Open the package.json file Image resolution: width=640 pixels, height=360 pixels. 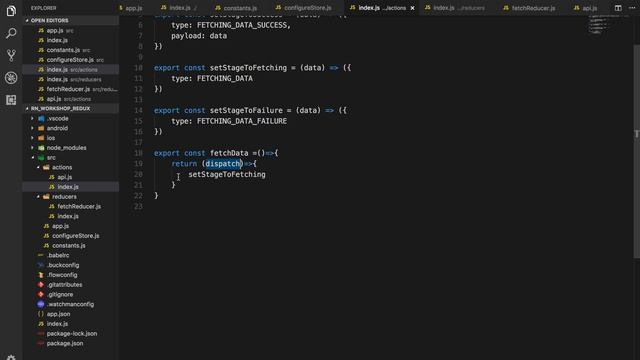[71, 344]
